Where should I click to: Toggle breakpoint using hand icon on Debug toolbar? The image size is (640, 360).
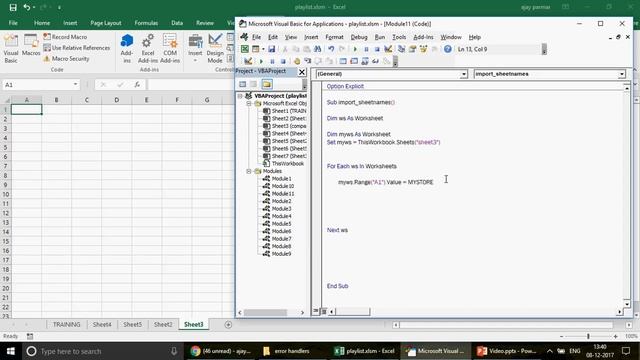(297, 61)
